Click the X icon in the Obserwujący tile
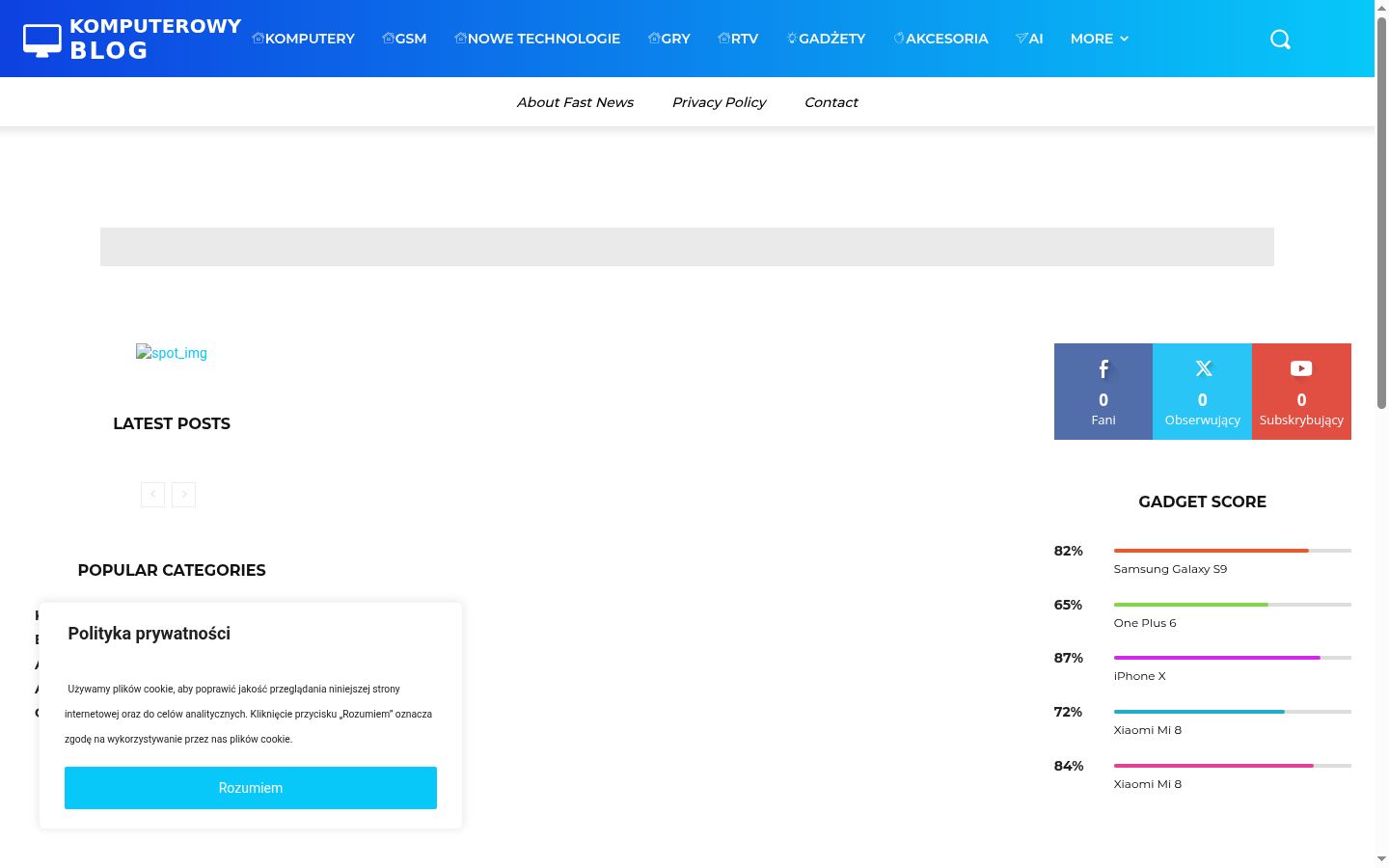The height and width of the screenshot is (868, 1389). click(1203, 368)
